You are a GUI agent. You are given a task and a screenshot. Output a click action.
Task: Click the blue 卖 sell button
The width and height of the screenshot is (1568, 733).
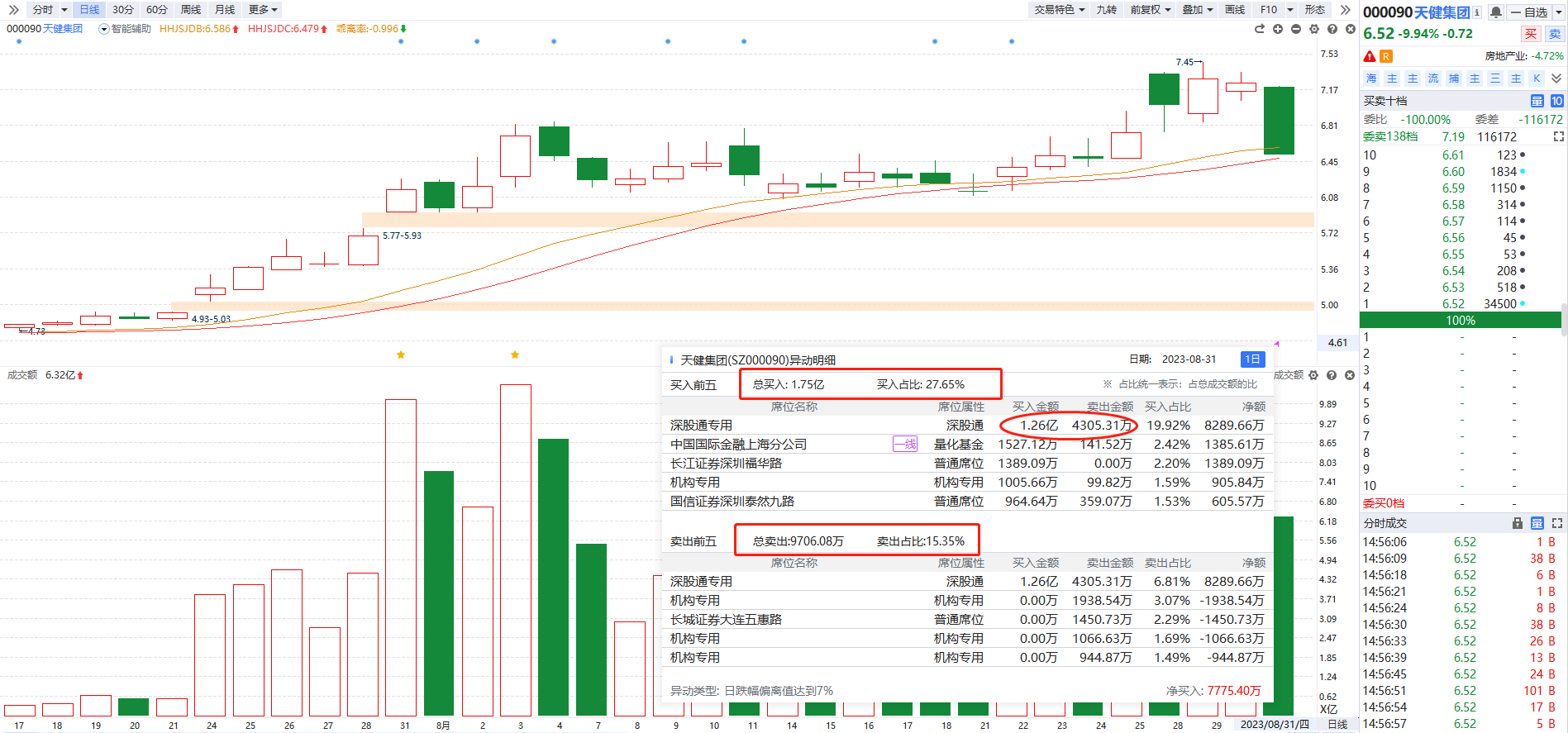1555,34
